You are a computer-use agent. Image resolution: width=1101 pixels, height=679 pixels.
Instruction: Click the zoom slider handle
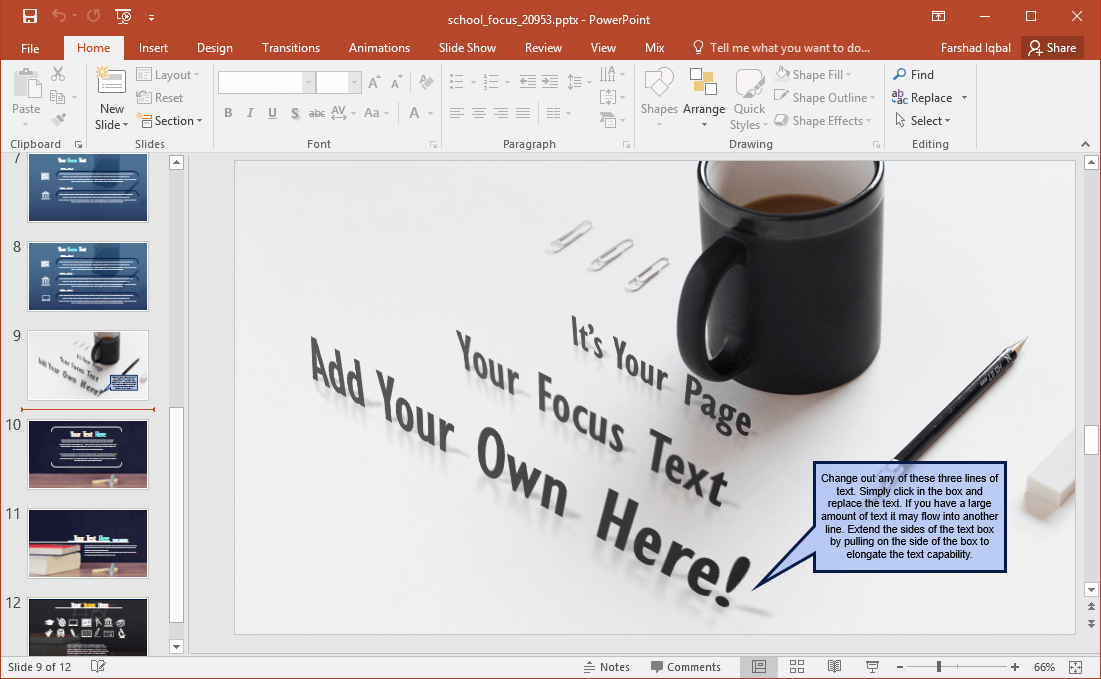[938, 667]
